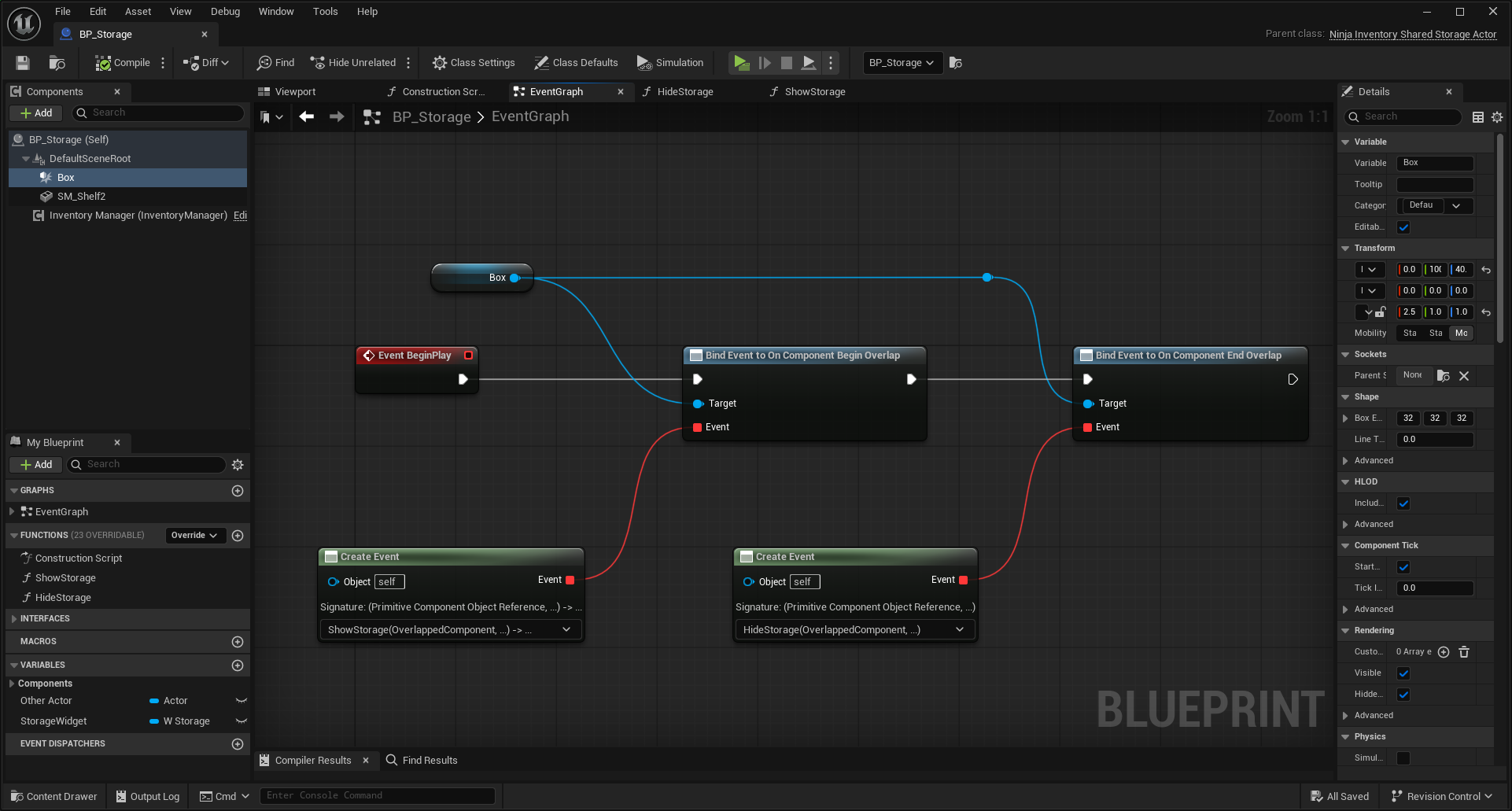Open the BP_Storage debug object dropdown
The height and width of the screenshot is (811, 1512).
point(902,62)
